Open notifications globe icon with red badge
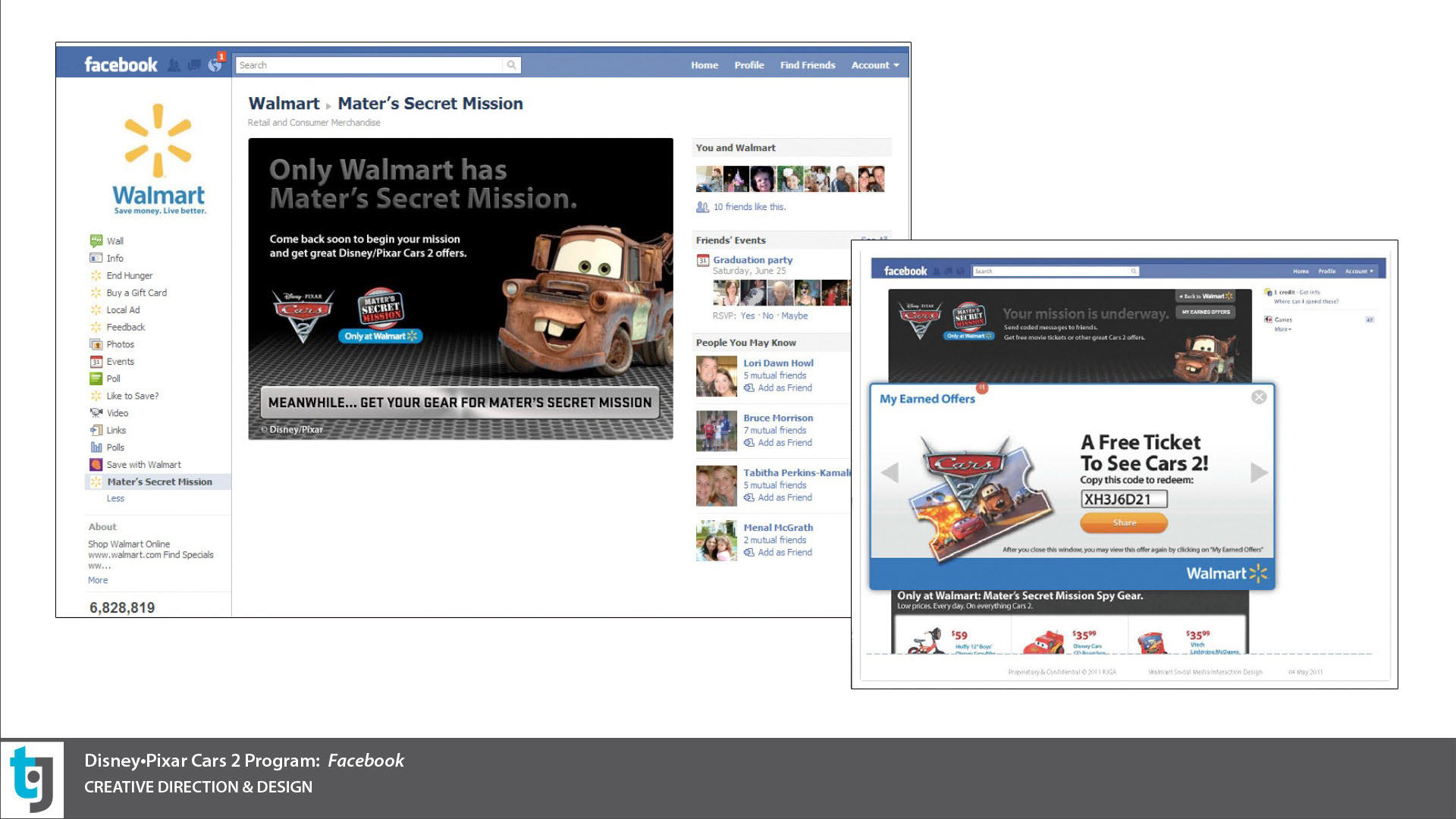The height and width of the screenshot is (819, 1456). coord(216,64)
